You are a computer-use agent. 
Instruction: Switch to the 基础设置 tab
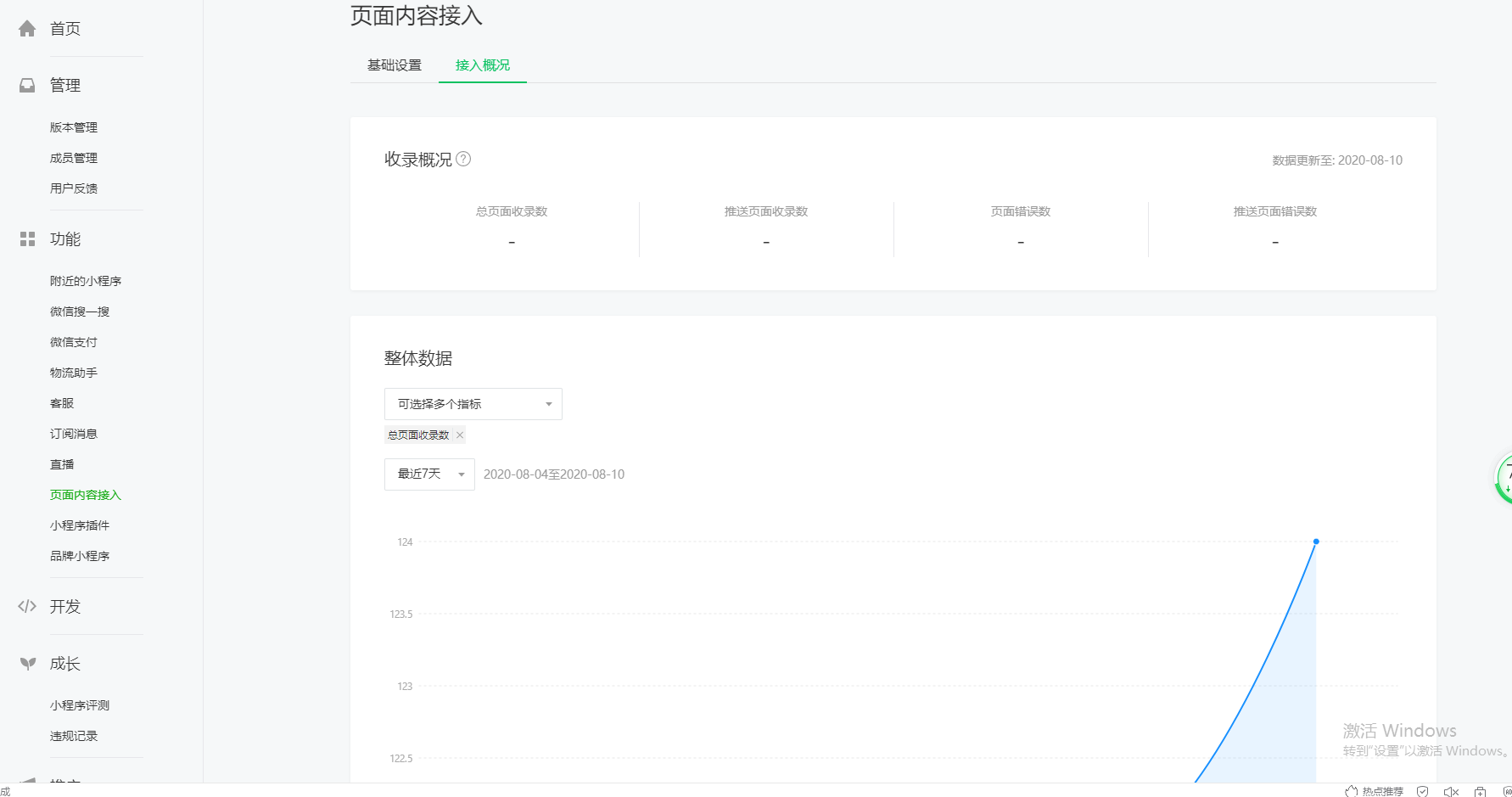pos(395,65)
